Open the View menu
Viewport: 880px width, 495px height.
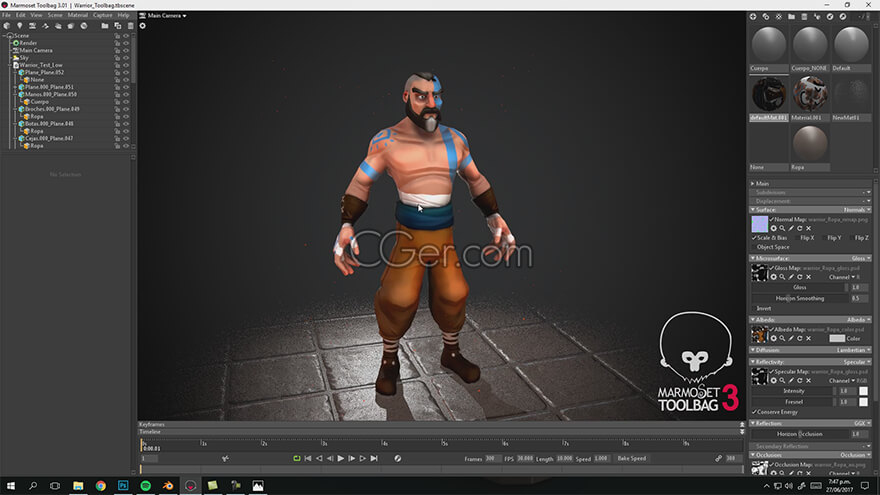point(36,15)
